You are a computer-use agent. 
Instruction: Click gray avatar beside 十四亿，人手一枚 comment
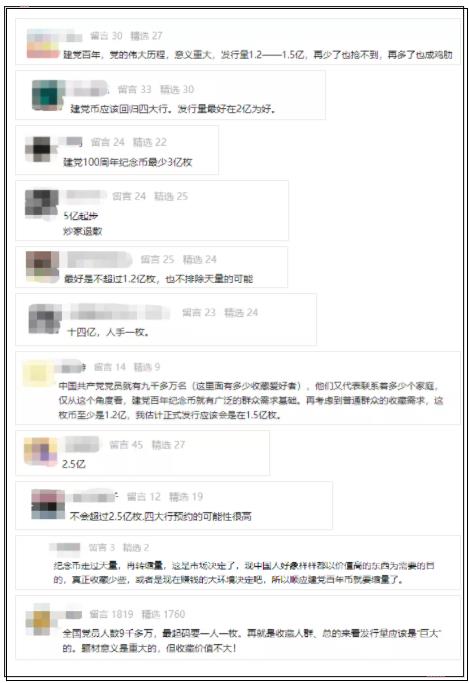[45, 319]
